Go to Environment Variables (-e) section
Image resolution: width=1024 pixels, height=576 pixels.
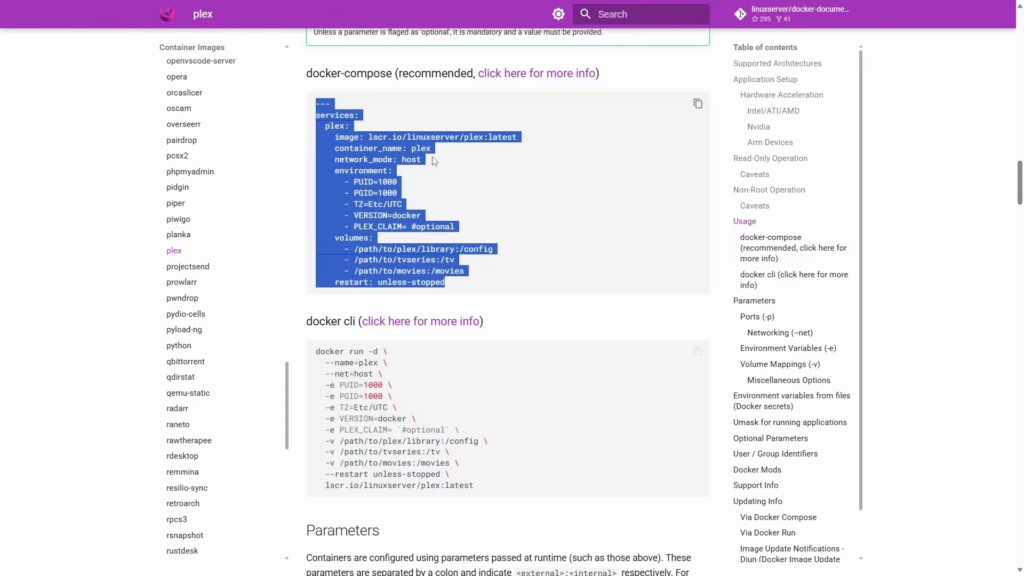click(788, 348)
